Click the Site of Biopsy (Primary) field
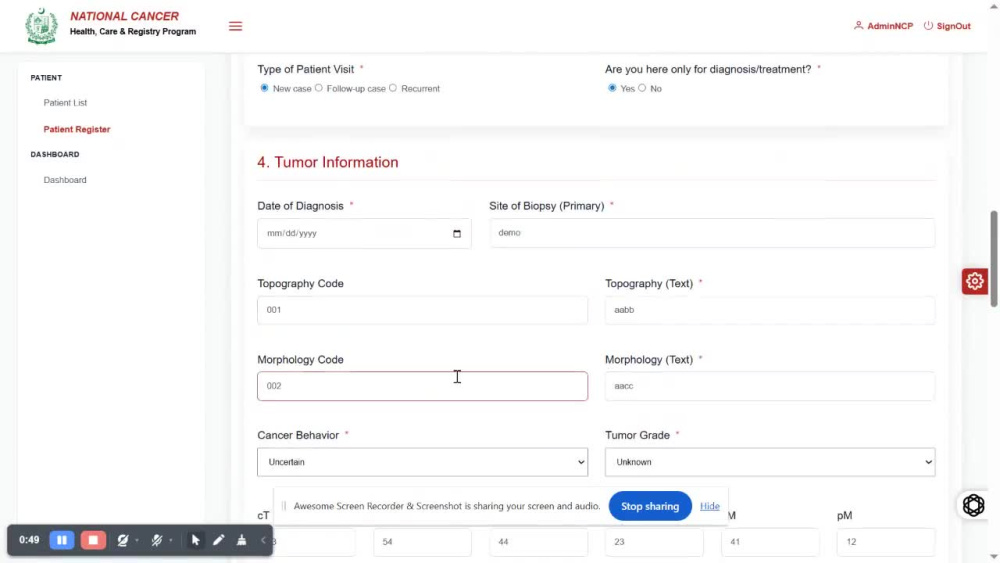1000x563 pixels. click(712, 233)
